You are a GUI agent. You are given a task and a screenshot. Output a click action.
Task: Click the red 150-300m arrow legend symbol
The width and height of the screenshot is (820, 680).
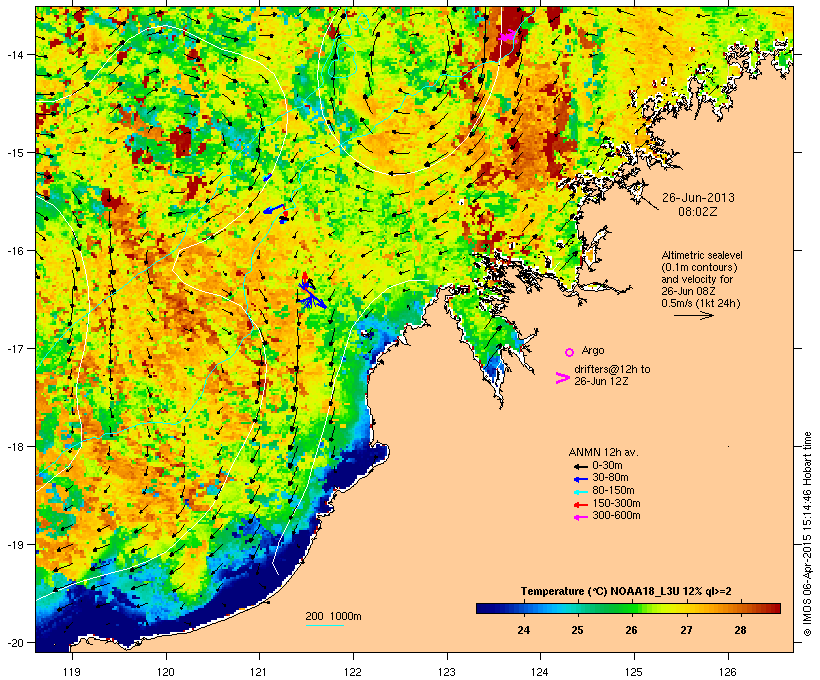tap(581, 504)
